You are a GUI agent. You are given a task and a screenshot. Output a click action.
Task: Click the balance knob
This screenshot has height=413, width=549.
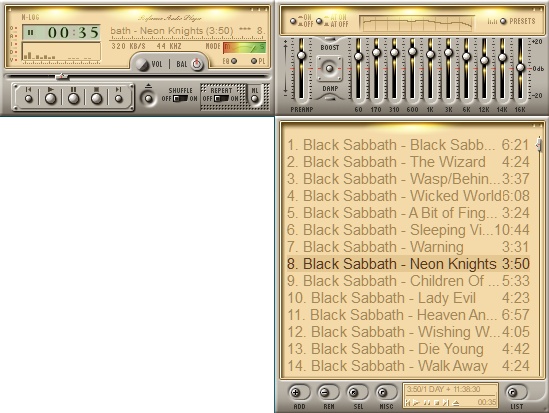pos(197,64)
